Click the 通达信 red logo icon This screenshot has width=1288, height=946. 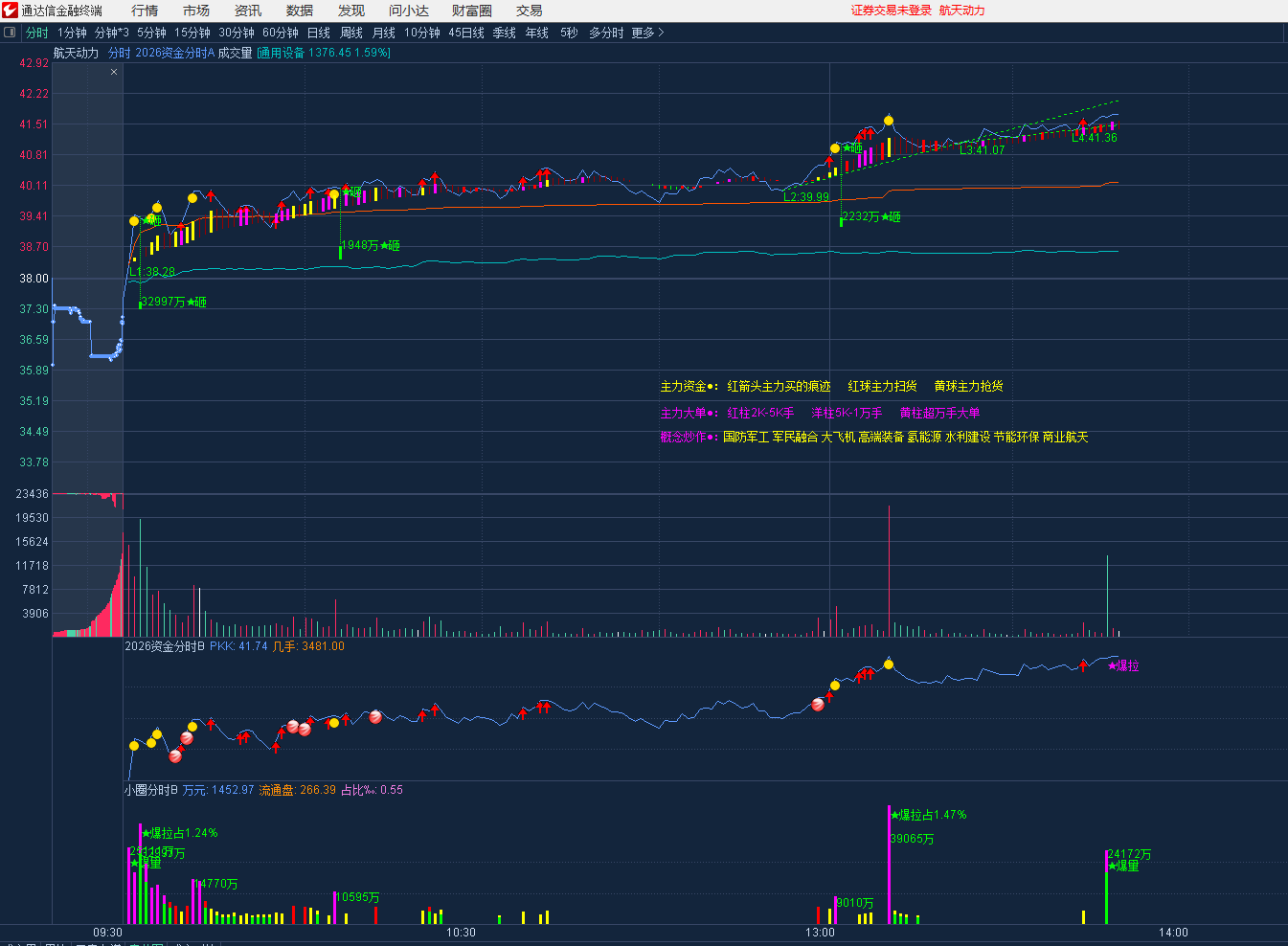[x=10, y=11]
